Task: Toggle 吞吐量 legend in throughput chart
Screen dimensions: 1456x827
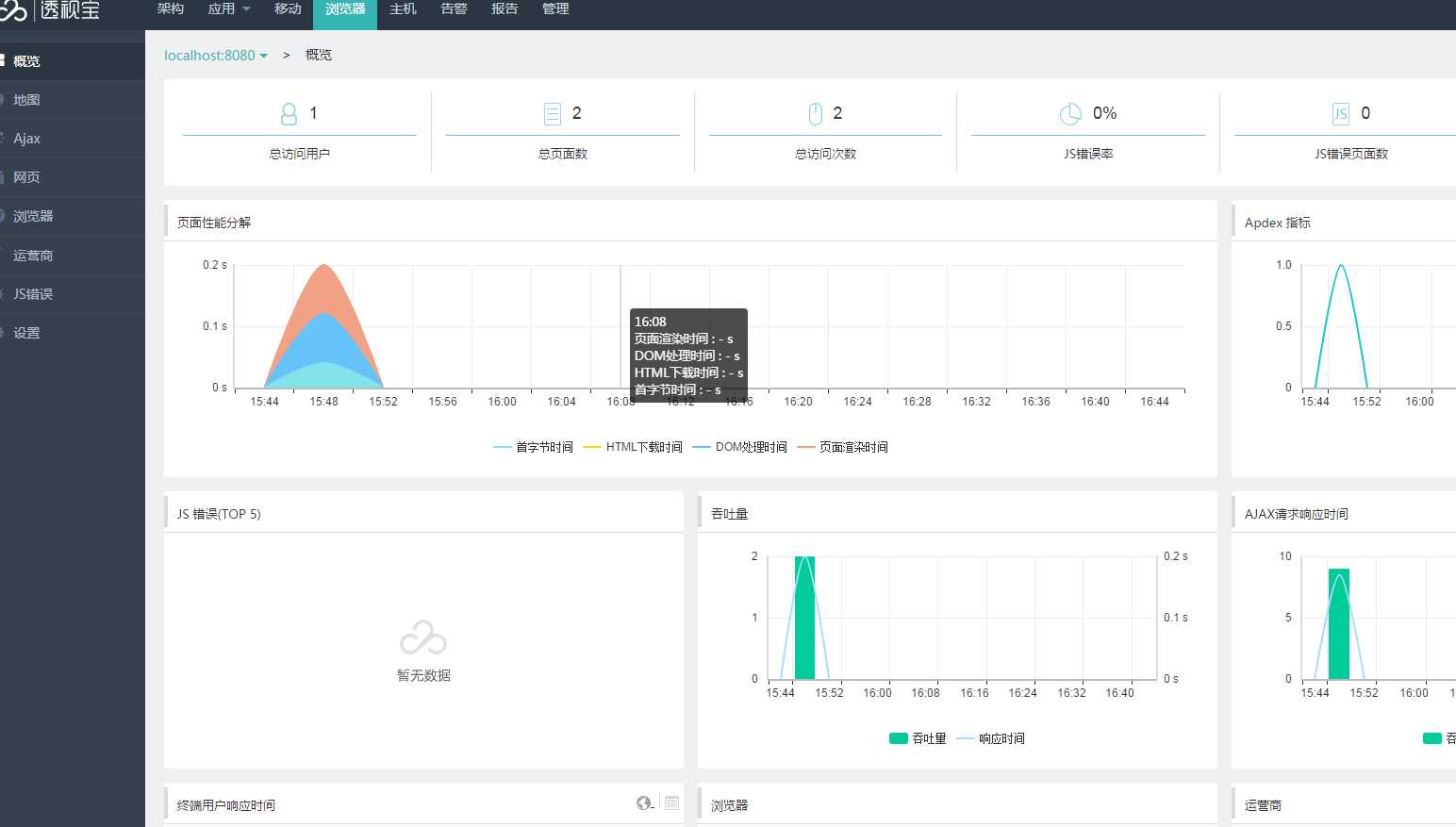Action: click(918, 738)
